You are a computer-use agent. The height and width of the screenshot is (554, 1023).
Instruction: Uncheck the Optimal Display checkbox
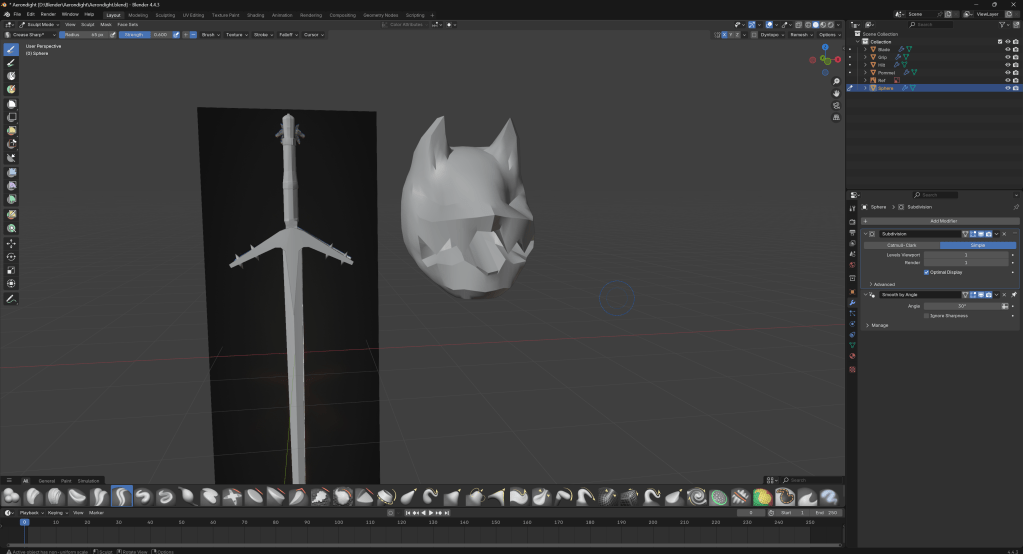click(x=926, y=272)
